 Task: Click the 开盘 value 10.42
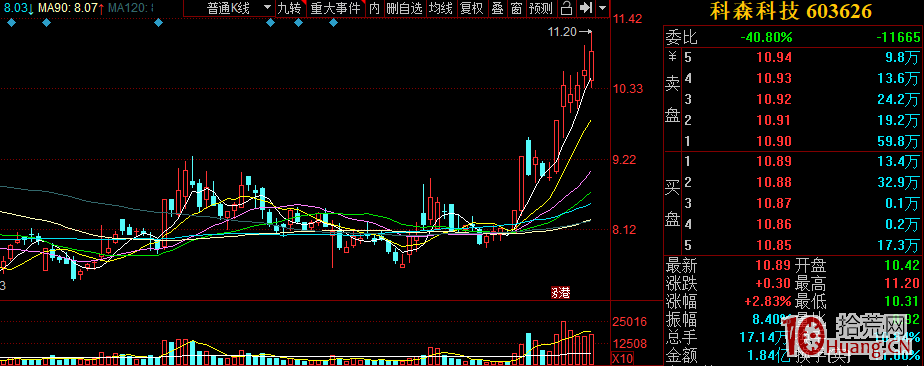[x=902, y=265]
